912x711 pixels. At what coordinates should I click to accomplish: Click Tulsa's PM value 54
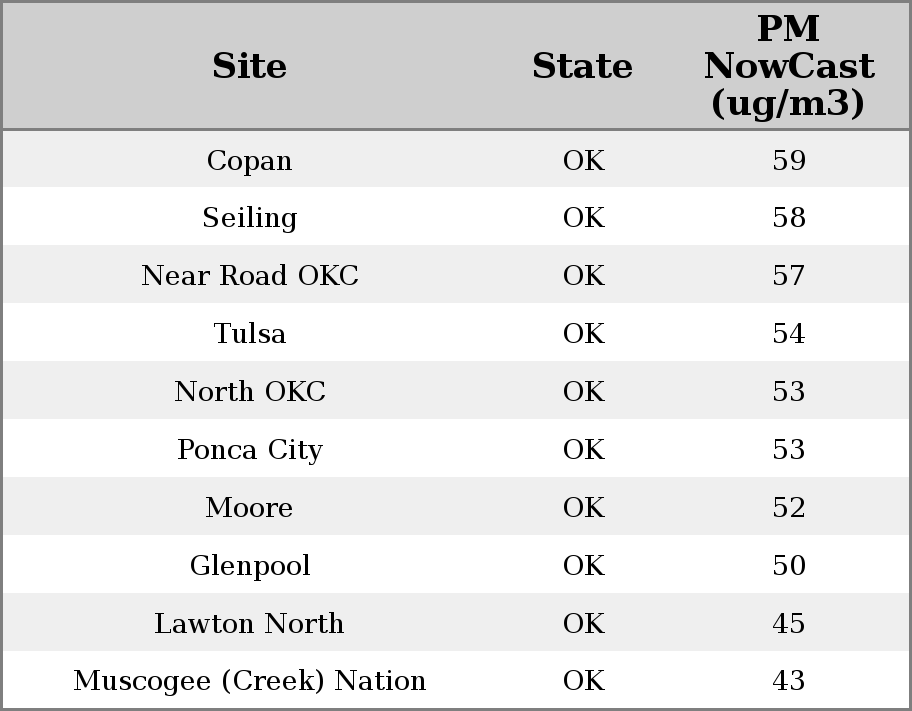coord(788,334)
